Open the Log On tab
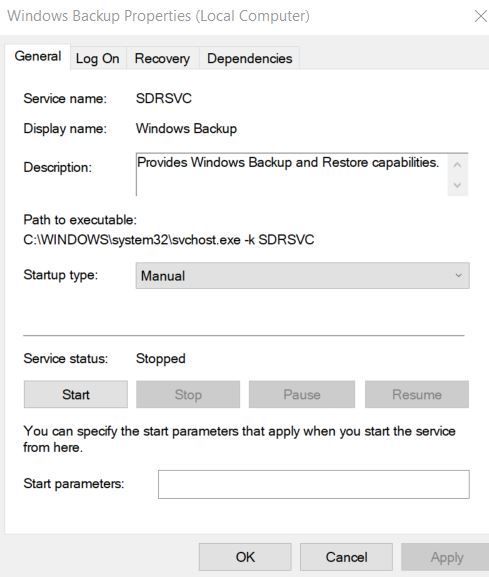This screenshot has width=489, height=577. 98,59
